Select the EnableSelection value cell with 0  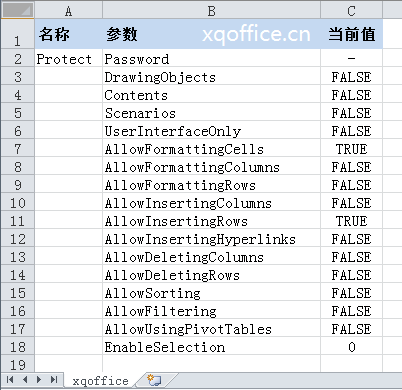(351, 347)
